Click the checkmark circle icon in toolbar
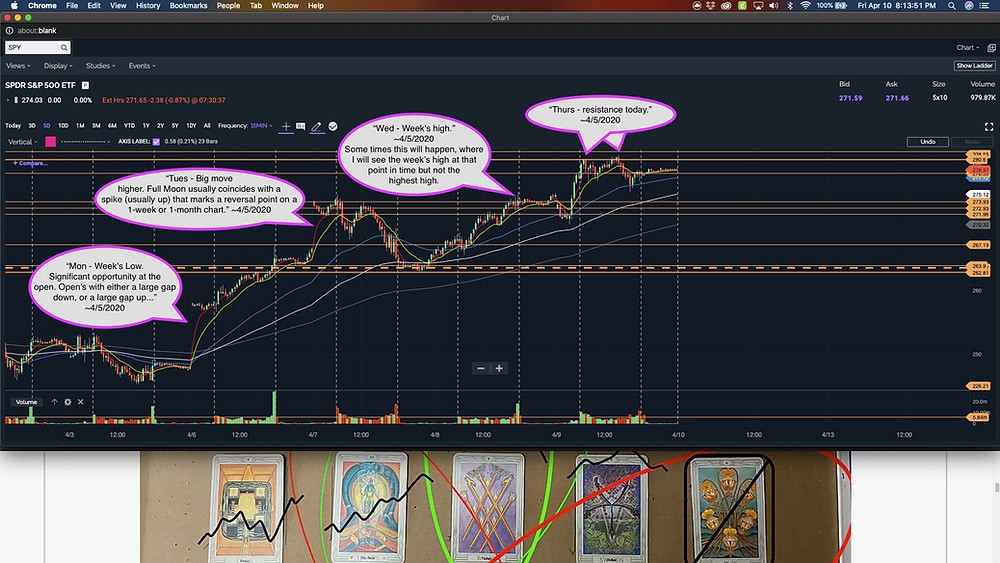 click(x=333, y=126)
